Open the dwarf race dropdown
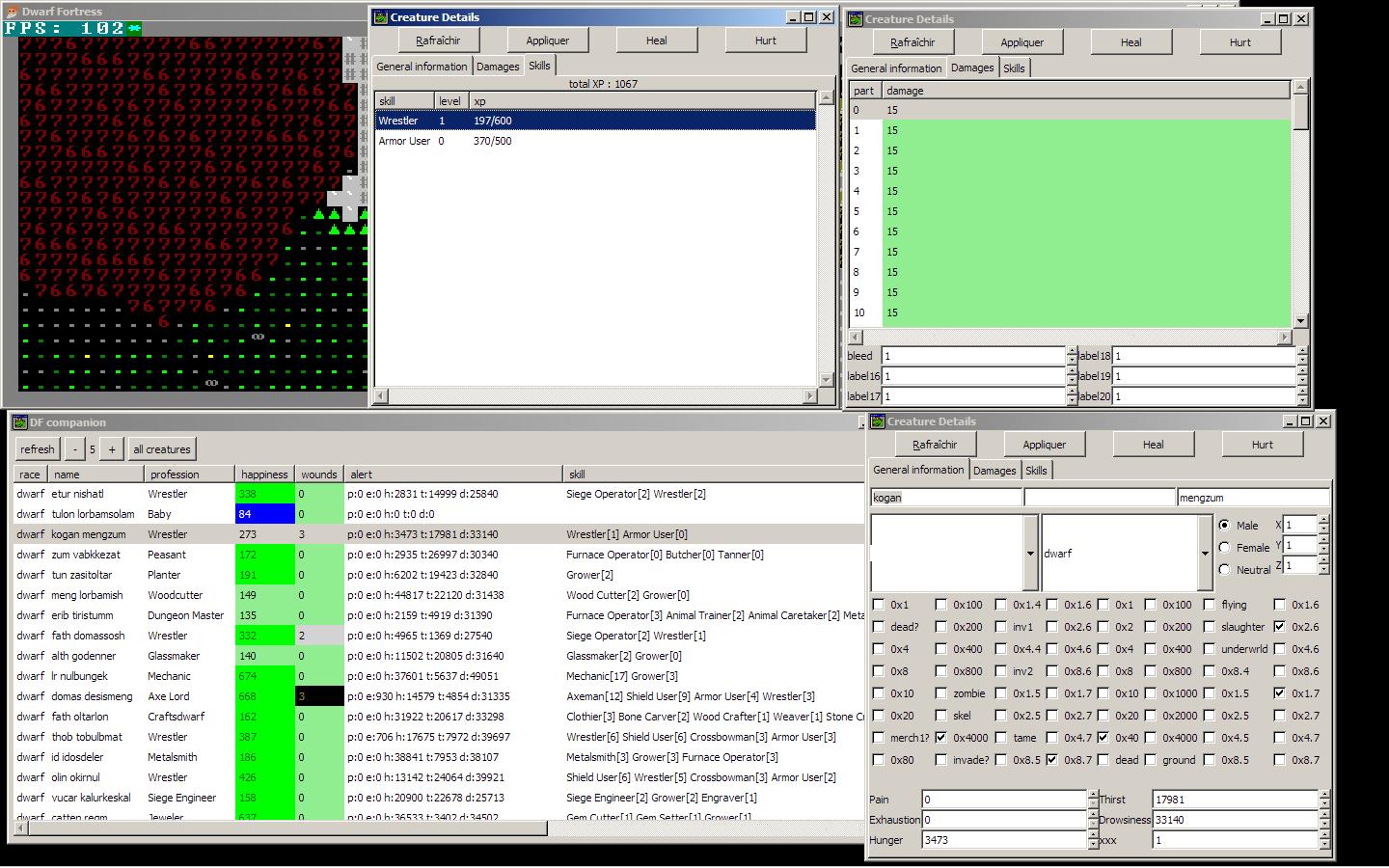 point(1205,554)
